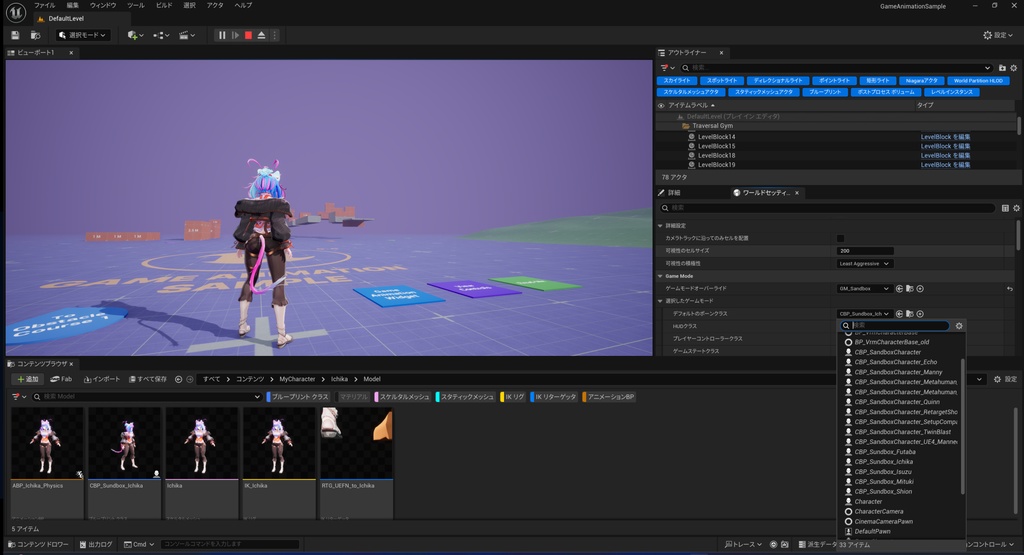Toggle the NiagaraアクタOutliner filter
The image size is (1024, 555).
(921, 81)
